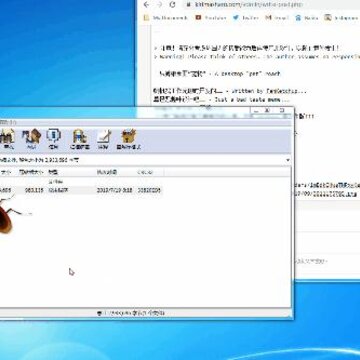Viewport: 360px width, 360px height.
Task: Sort by the CRC32 column header
Action: (149, 172)
